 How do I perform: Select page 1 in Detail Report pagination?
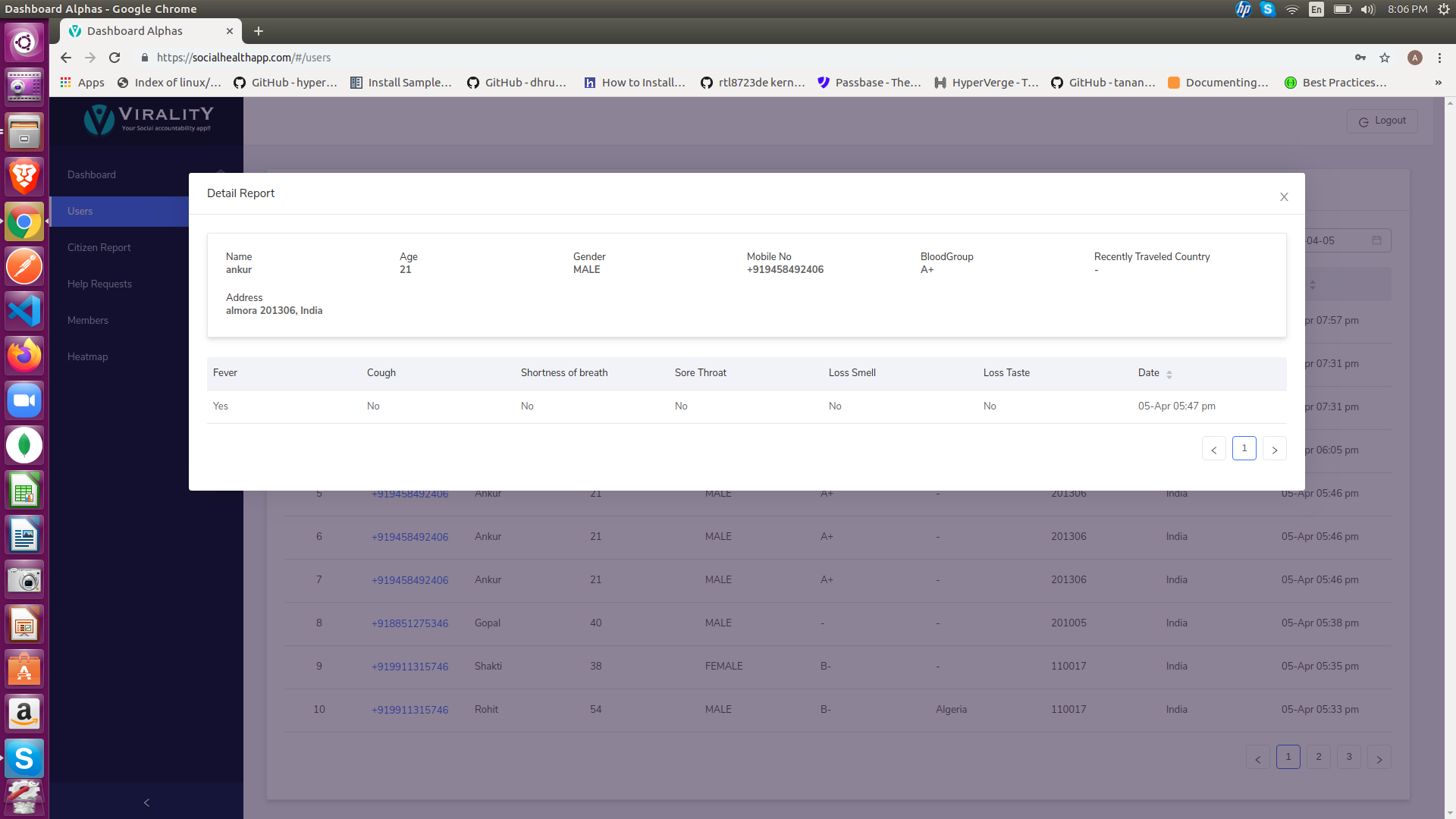click(x=1244, y=448)
